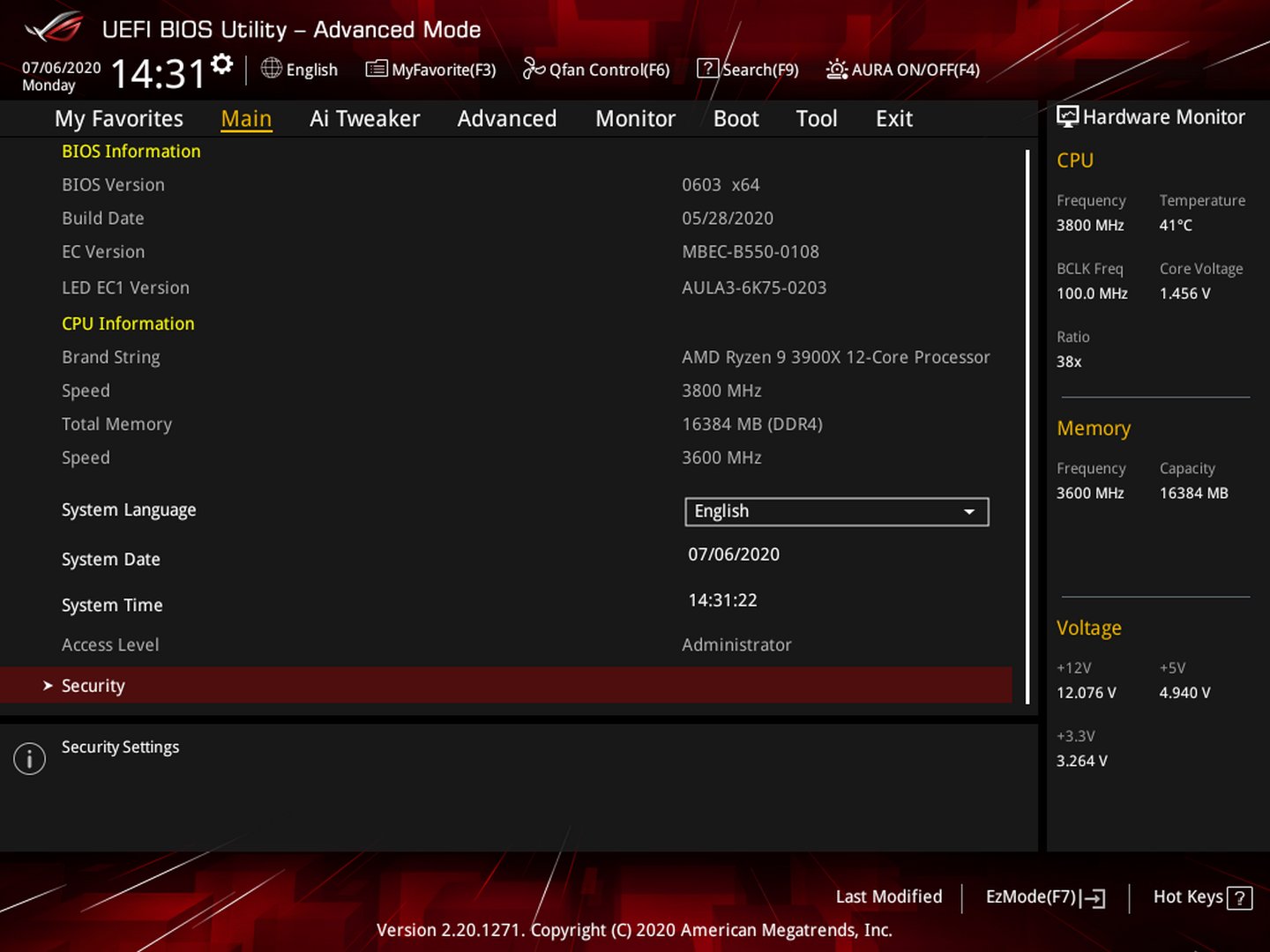1270x952 pixels.
Task: Click +3.3V reading 3.264 V
Action: click(1082, 762)
